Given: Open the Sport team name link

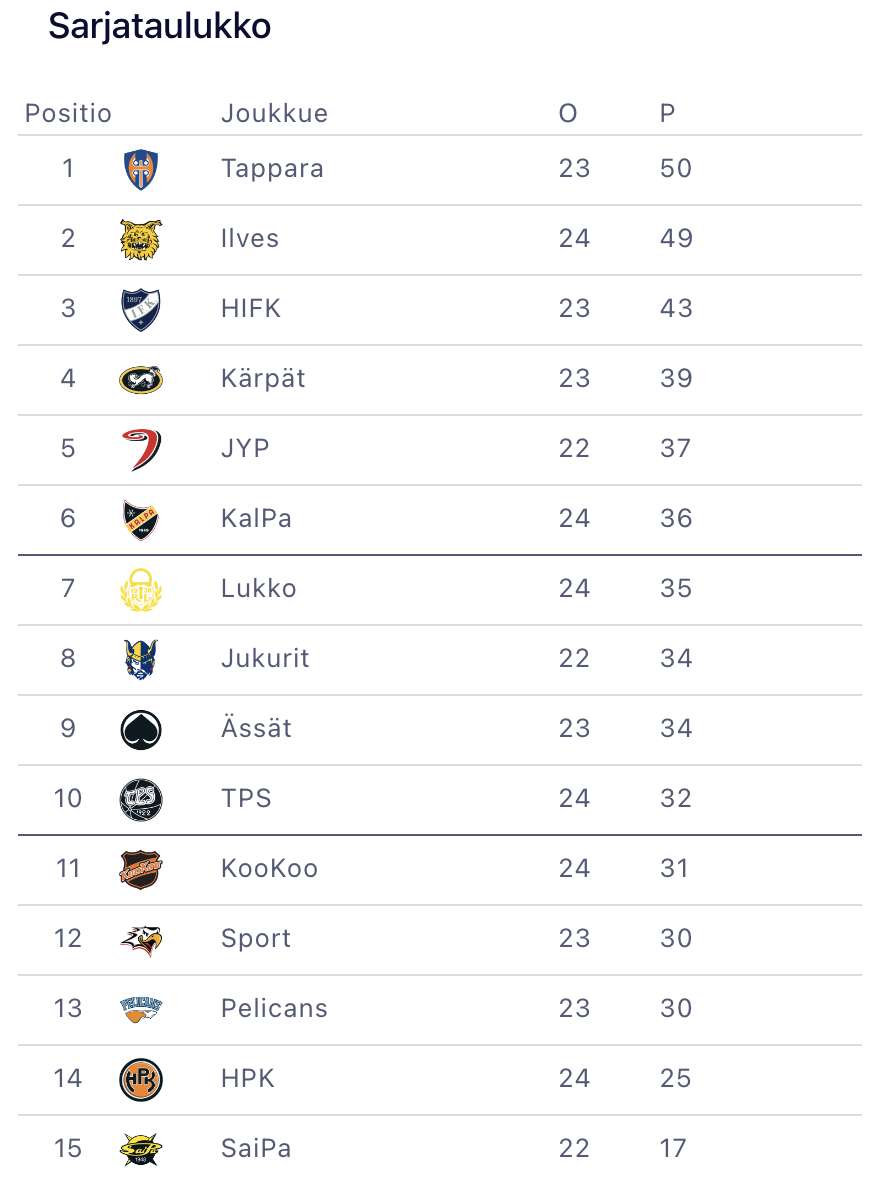Looking at the screenshot, I should coord(256,938).
